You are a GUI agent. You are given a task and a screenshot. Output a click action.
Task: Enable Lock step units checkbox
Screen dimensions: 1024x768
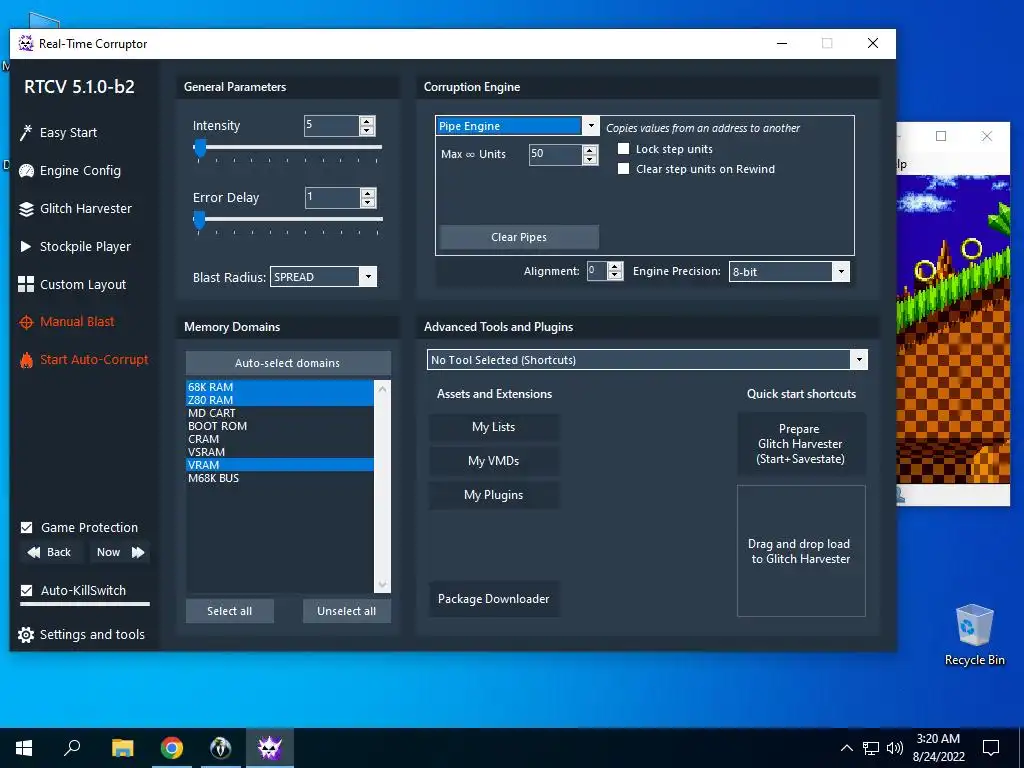pos(624,149)
